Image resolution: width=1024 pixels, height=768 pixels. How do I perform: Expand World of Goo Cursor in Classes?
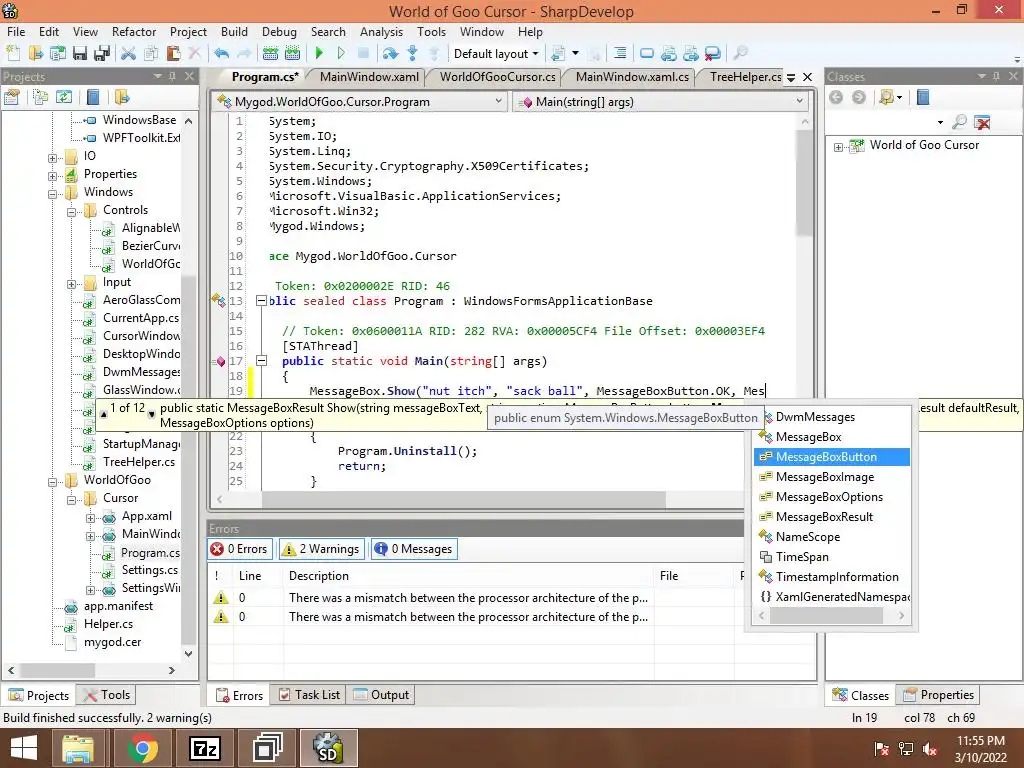pyautogui.click(x=838, y=147)
